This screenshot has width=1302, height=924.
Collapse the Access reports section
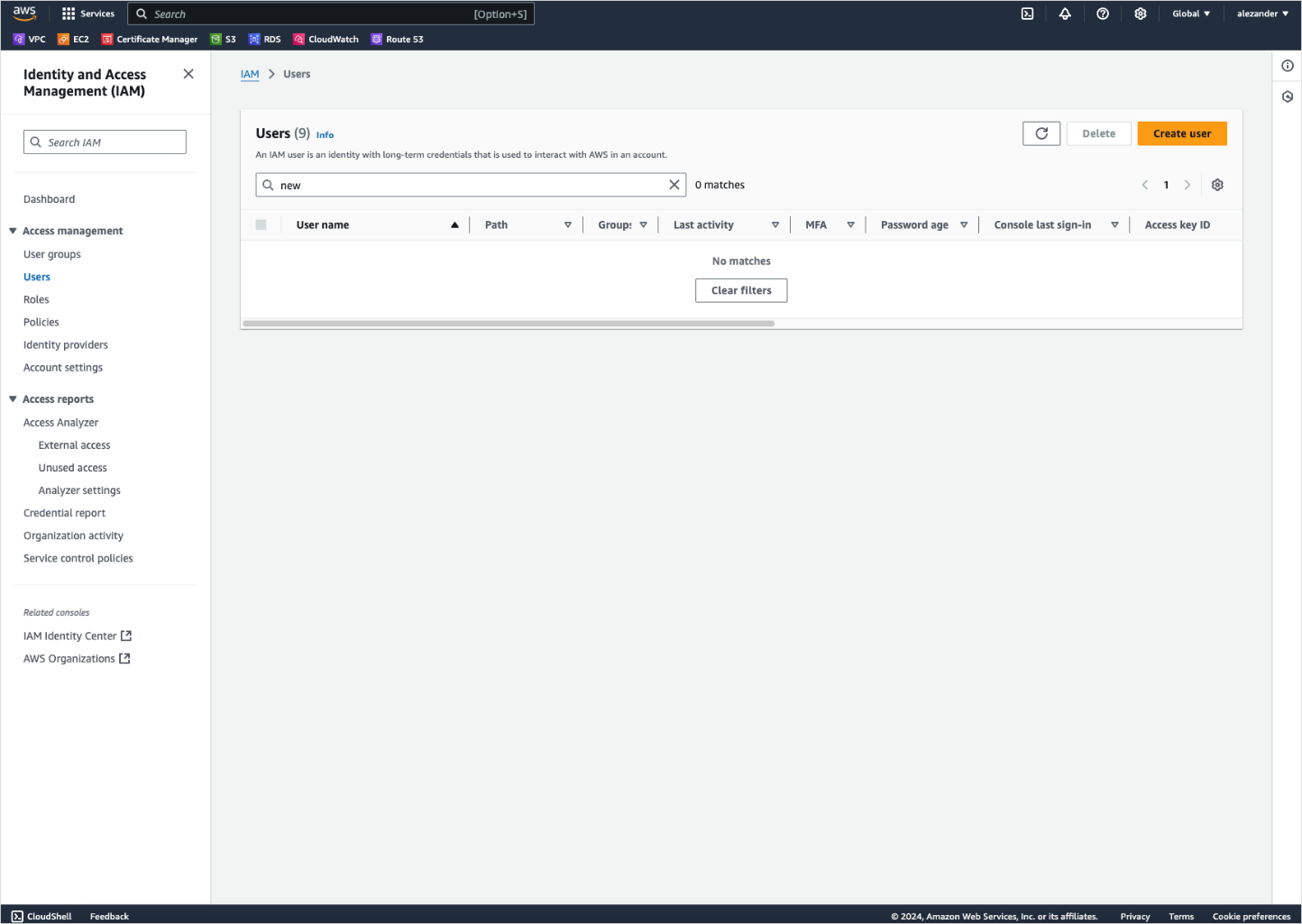pyautogui.click(x=13, y=398)
